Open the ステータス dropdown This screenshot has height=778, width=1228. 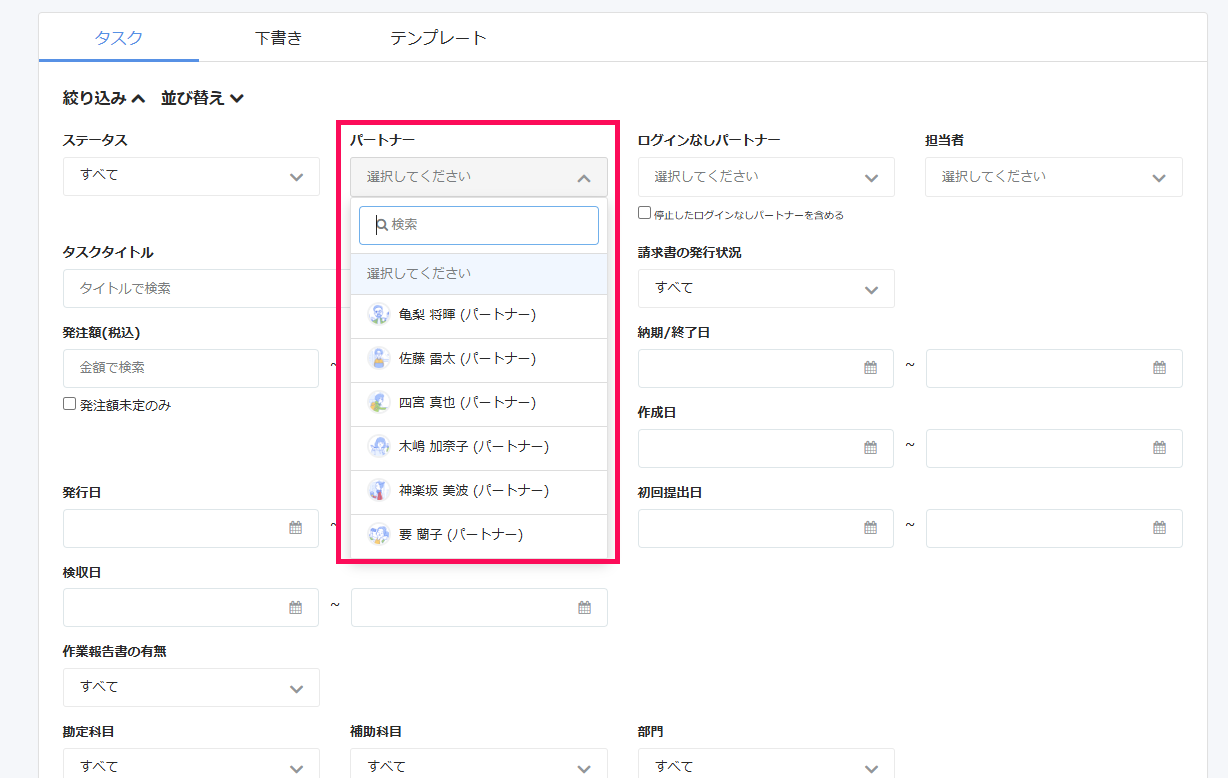(x=191, y=176)
